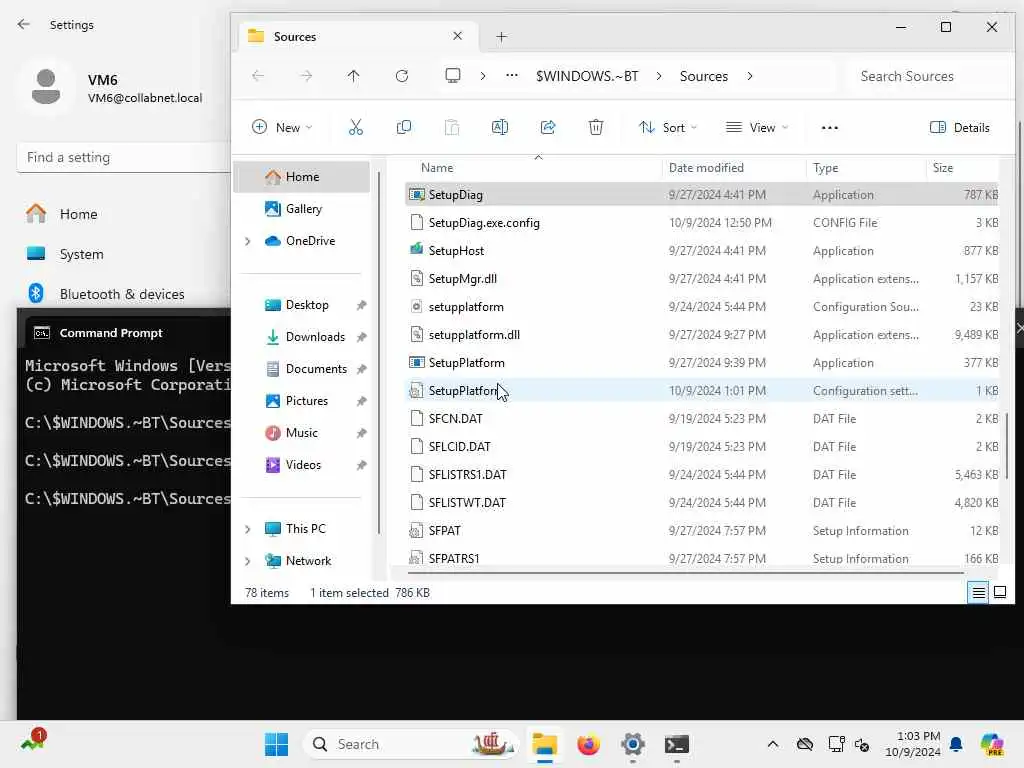The image size is (1024, 768).
Task: Expand This PC tree node
Action: [x=248, y=529]
